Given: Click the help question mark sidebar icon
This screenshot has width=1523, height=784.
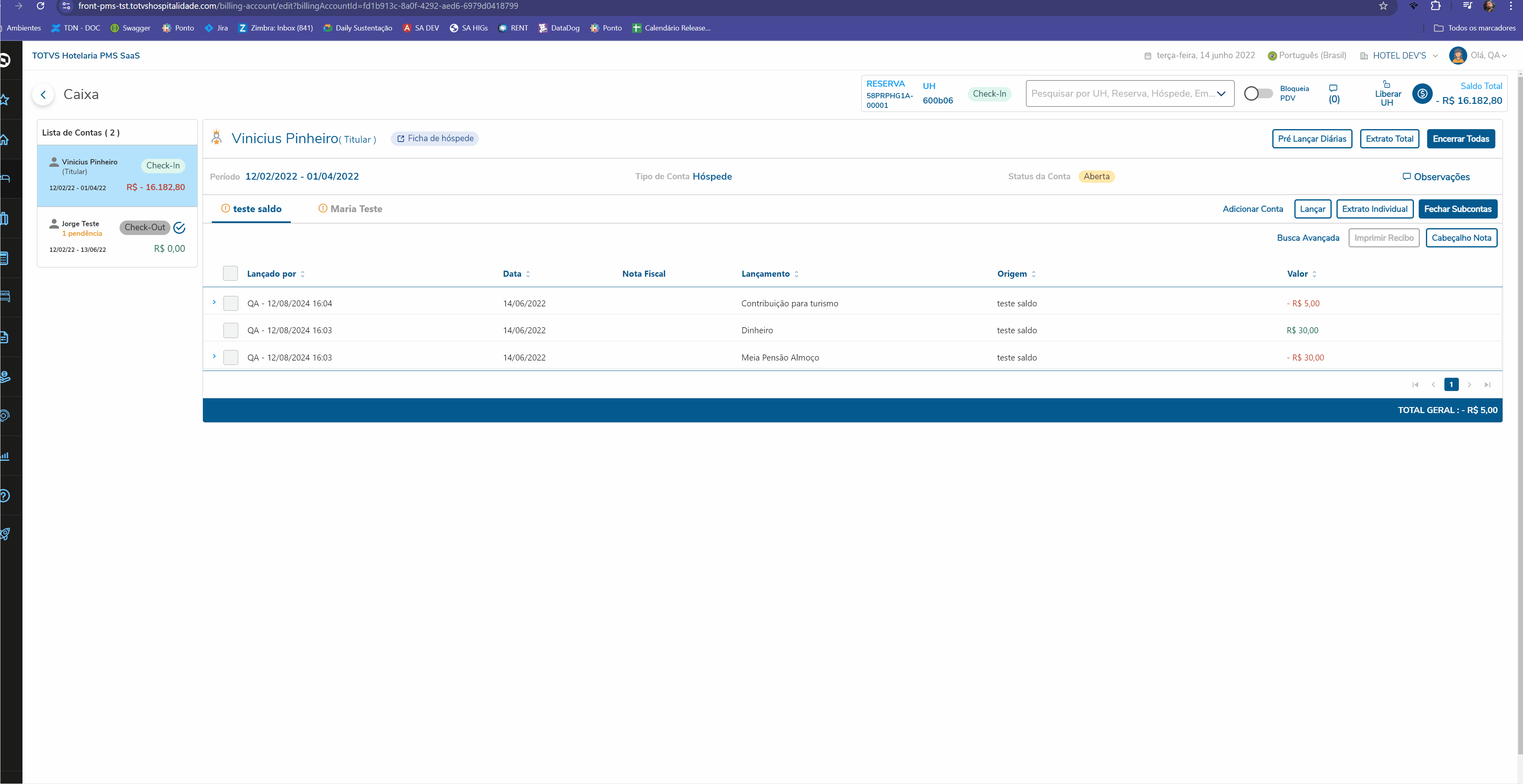Looking at the screenshot, I should (x=5, y=496).
